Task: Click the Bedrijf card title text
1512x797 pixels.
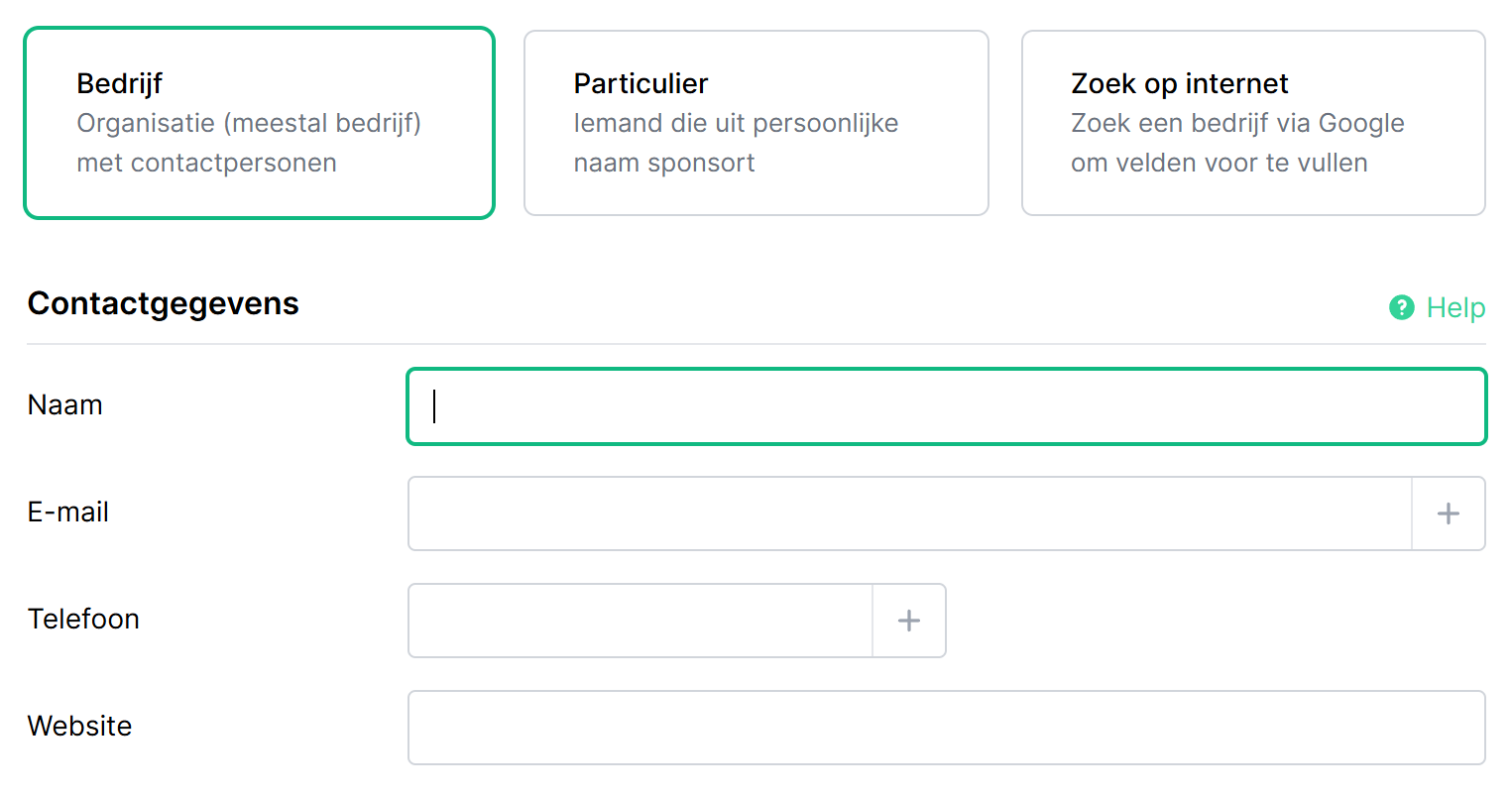Action: click(x=119, y=84)
